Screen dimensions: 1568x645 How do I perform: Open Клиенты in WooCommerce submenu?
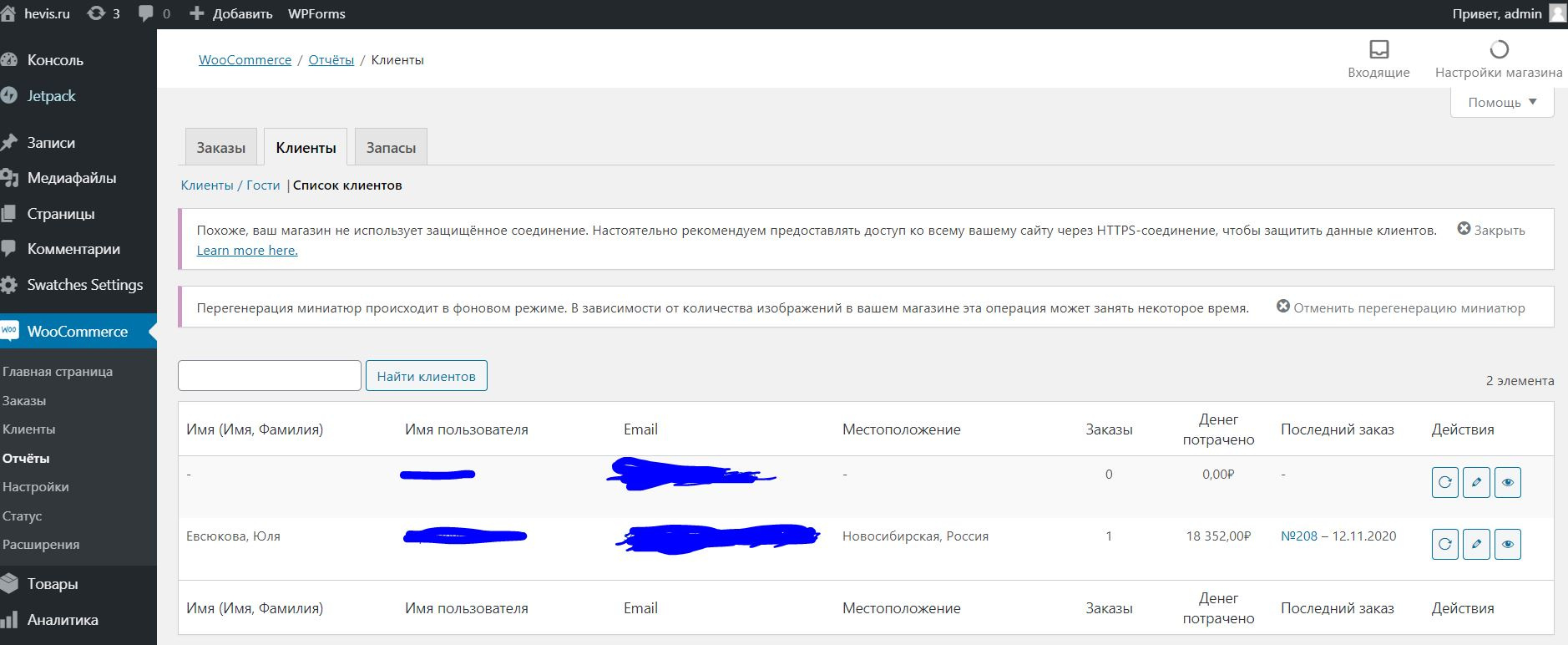[29, 429]
